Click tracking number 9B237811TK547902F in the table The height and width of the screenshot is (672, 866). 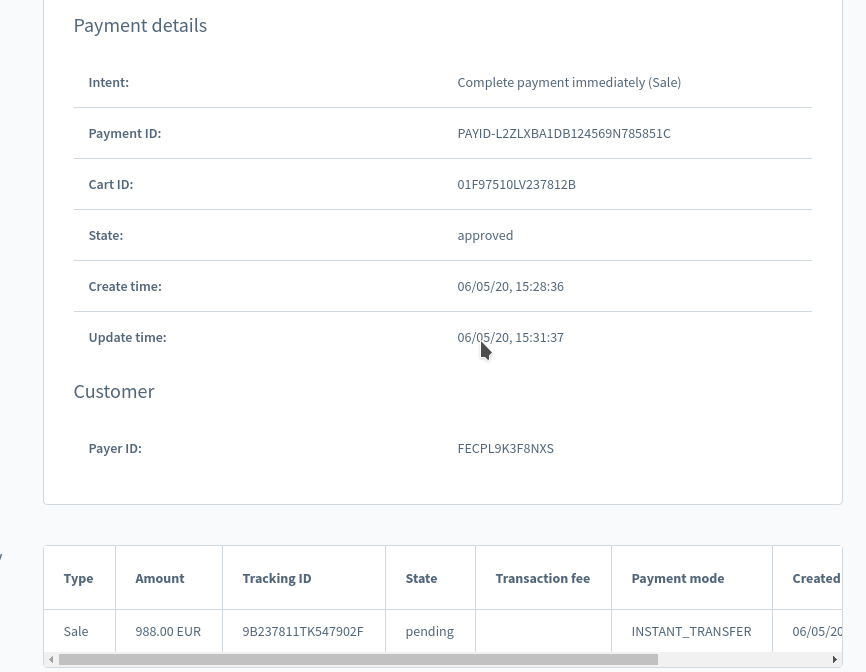[303, 631]
